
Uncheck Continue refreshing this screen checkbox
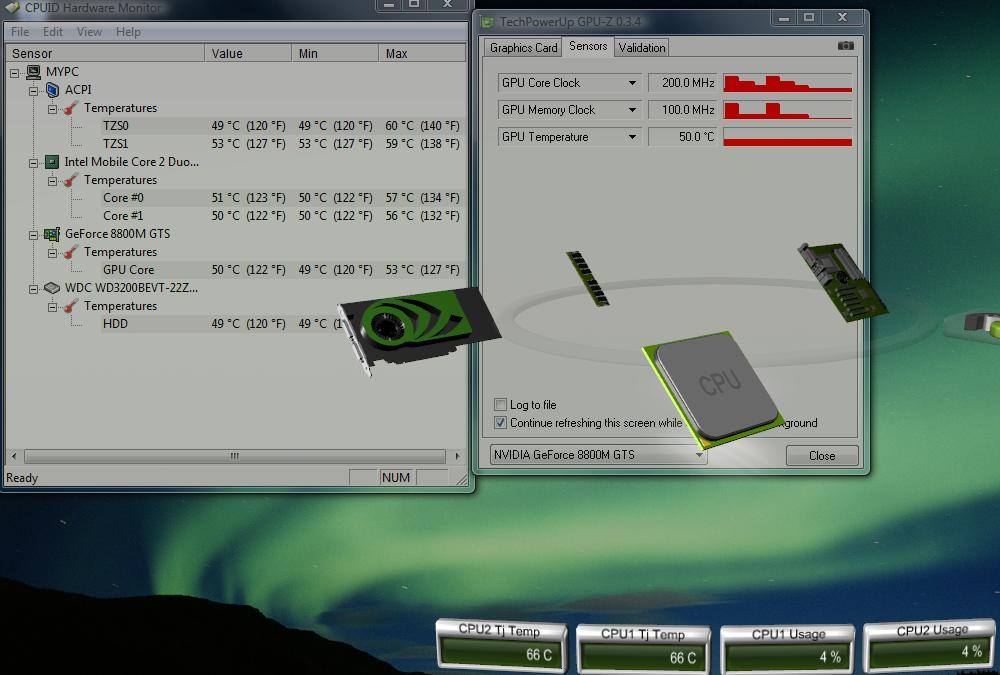point(501,422)
